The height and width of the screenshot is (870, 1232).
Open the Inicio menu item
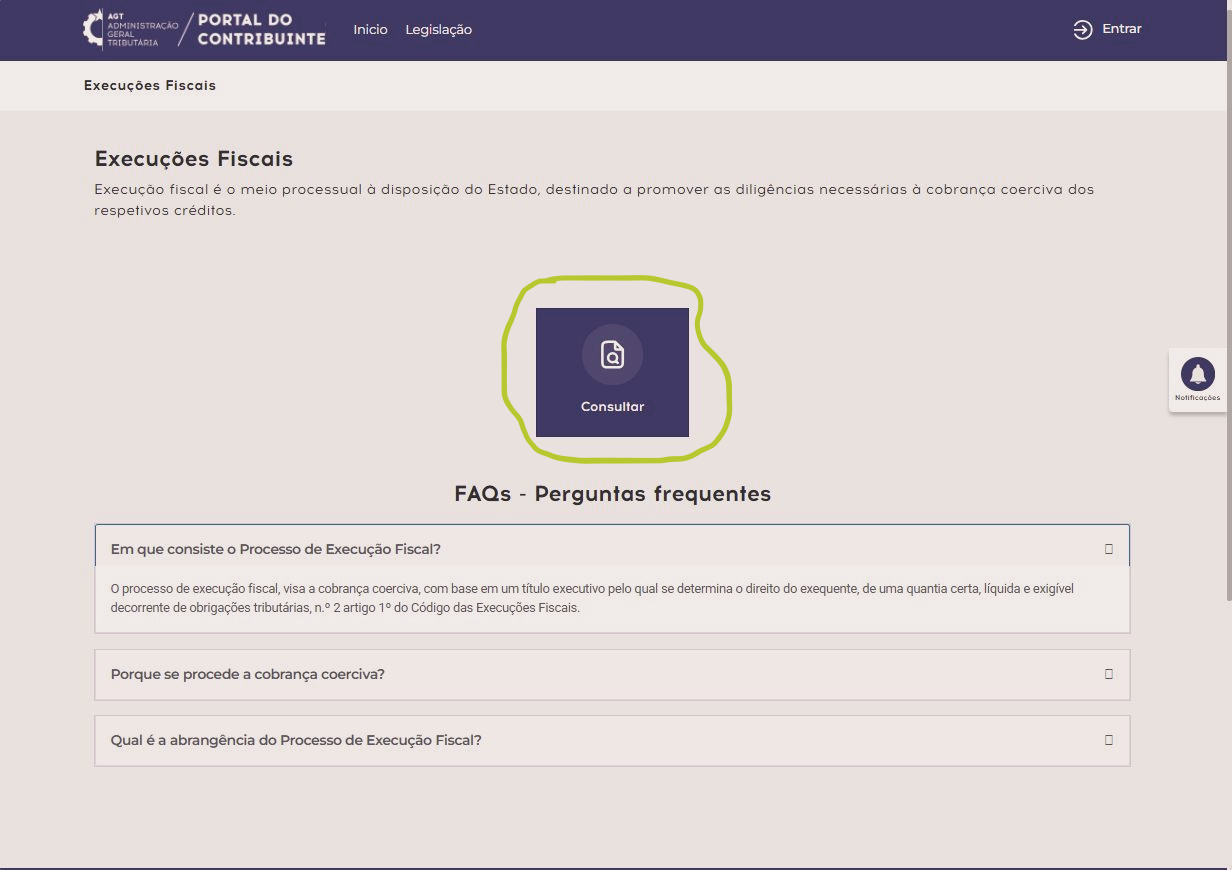coord(370,30)
